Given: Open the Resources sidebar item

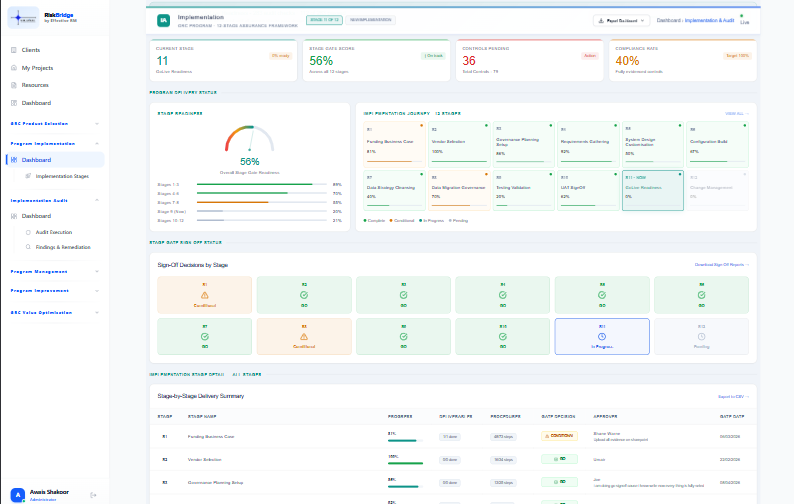Looking at the screenshot, I should (x=34, y=85).
